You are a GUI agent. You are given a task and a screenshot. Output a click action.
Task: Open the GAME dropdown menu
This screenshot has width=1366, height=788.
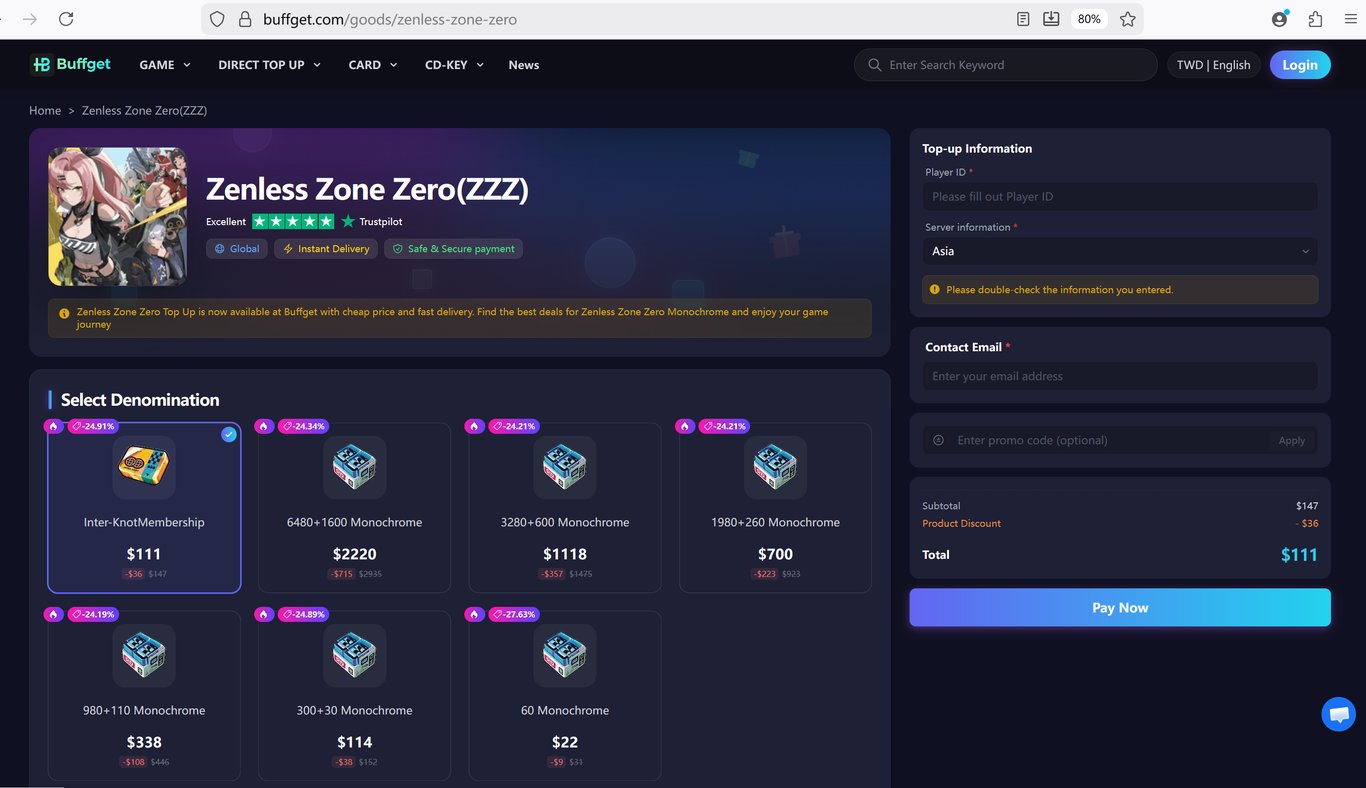pos(165,65)
